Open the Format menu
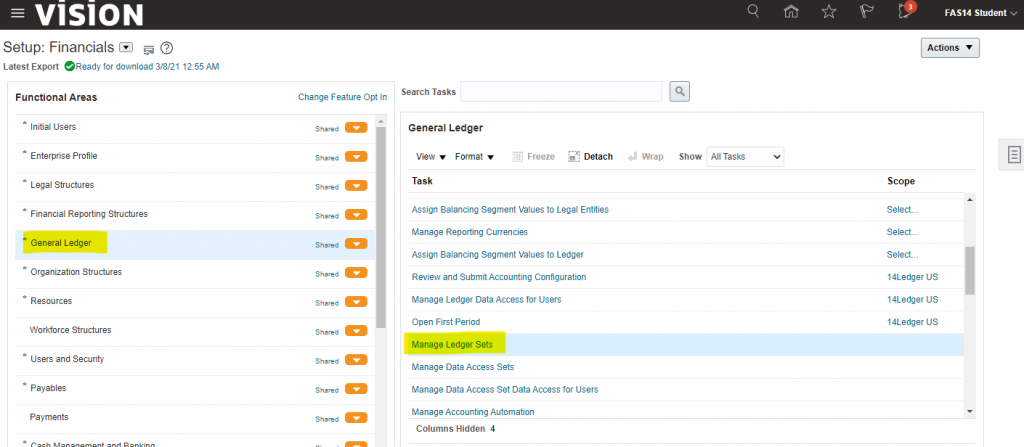This screenshot has width=1024, height=447. click(x=474, y=157)
